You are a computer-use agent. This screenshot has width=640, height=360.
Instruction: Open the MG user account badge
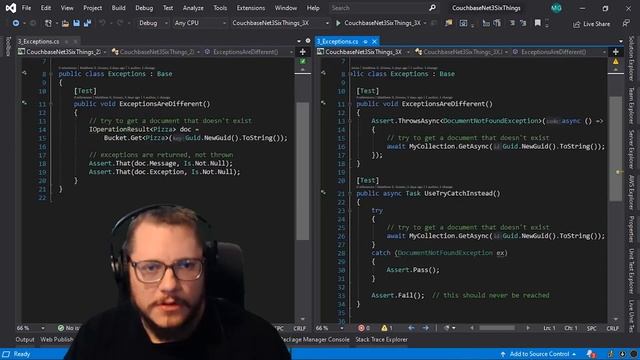(x=556, y=8)
